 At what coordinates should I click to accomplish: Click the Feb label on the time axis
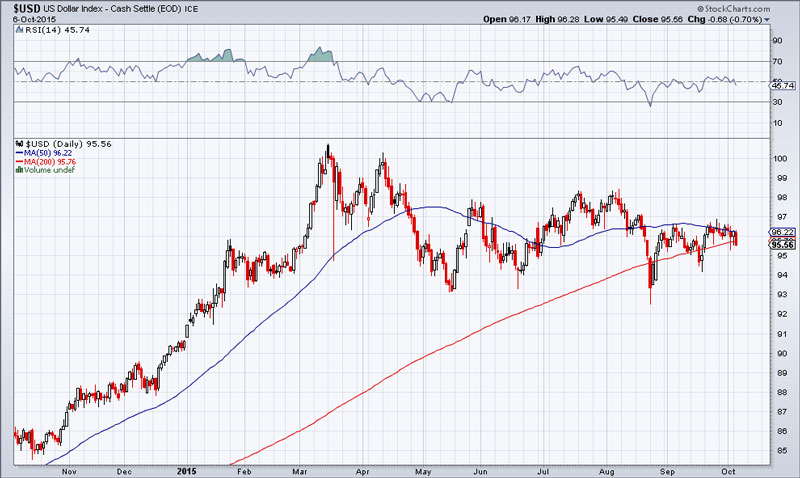[x=244, y=472]
